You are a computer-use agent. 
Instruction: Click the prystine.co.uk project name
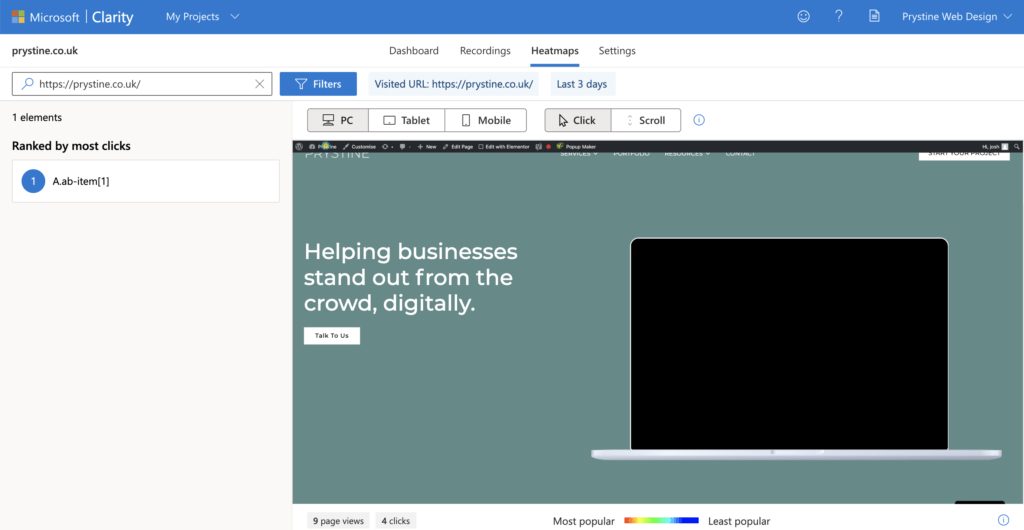point(45,50)
